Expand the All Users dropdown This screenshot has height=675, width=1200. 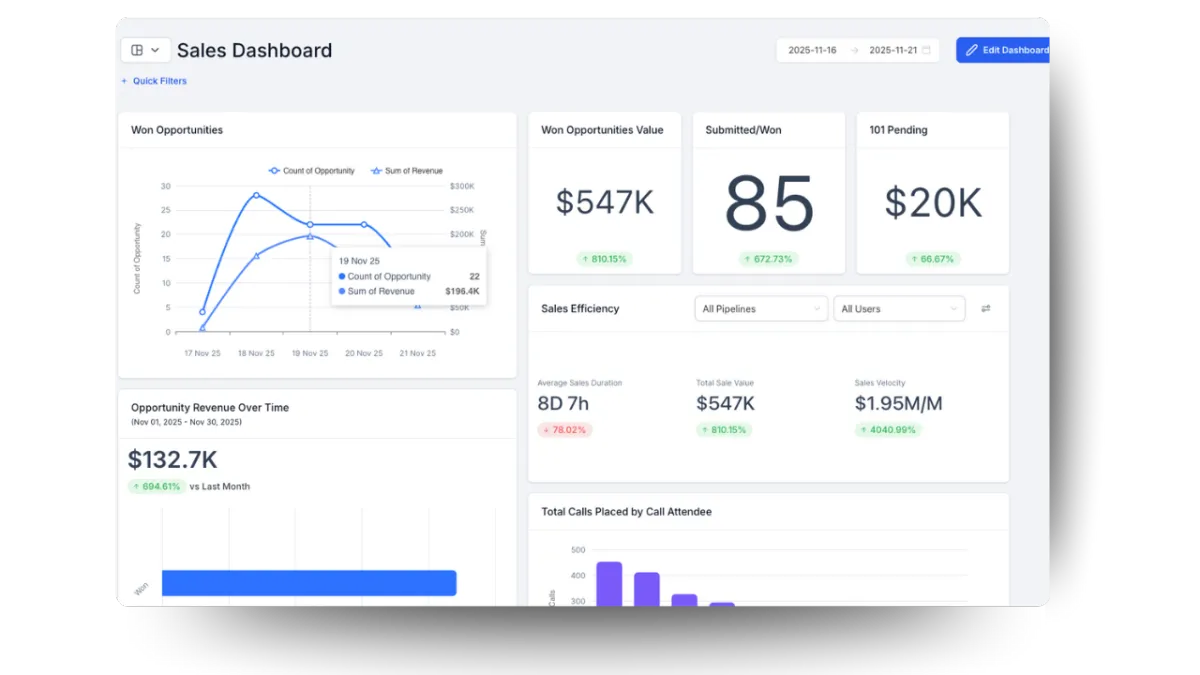[900, 309]
